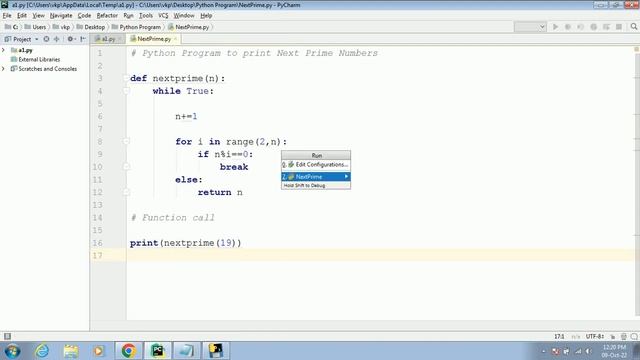640x360 pixels.
Task: Close the a1.py editor tab
Action: point(119,39)
